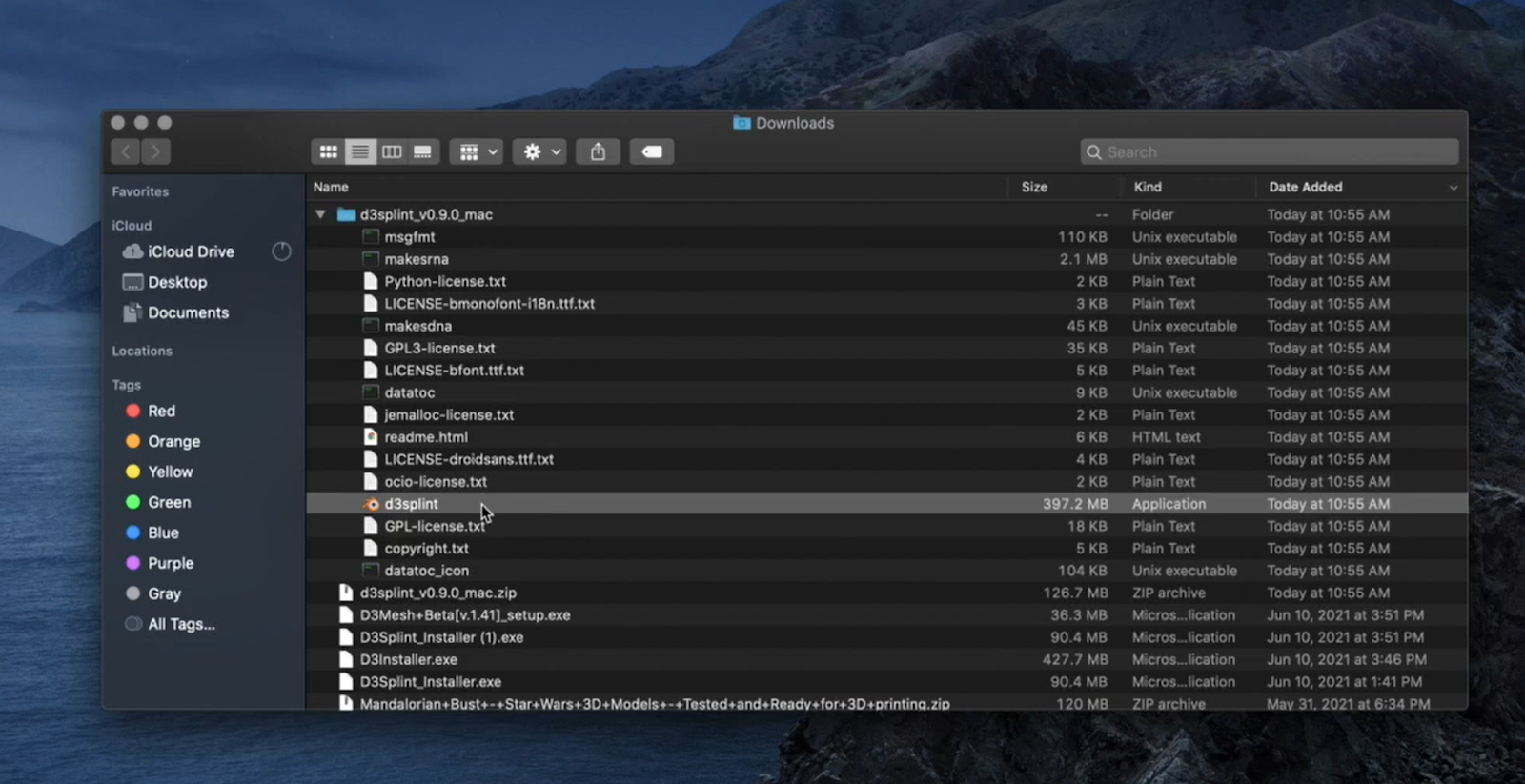Sort by Date Added column header
1525x784 pixels.
click(1305, 187)
